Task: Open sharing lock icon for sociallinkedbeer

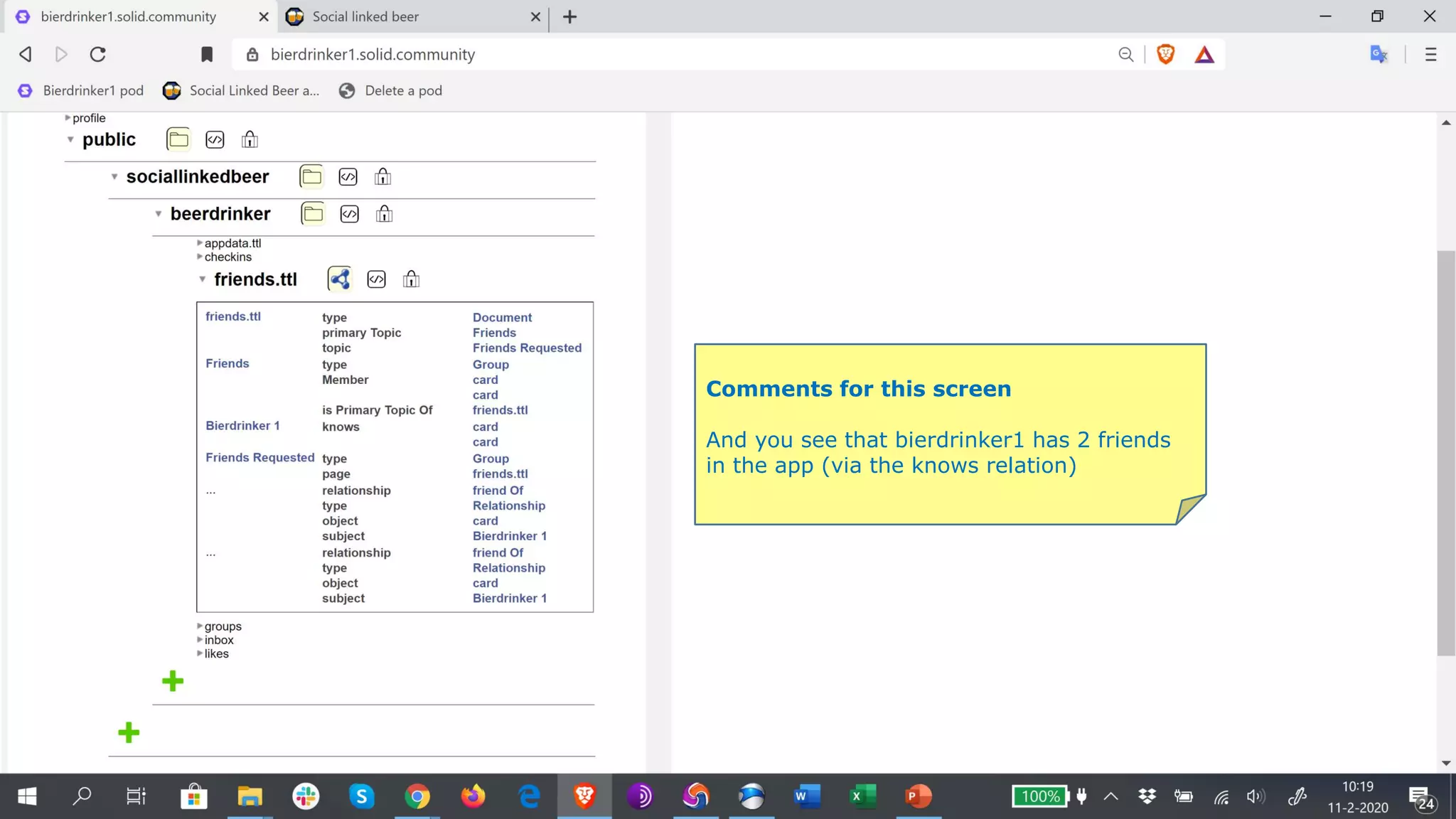Action: 382,177
